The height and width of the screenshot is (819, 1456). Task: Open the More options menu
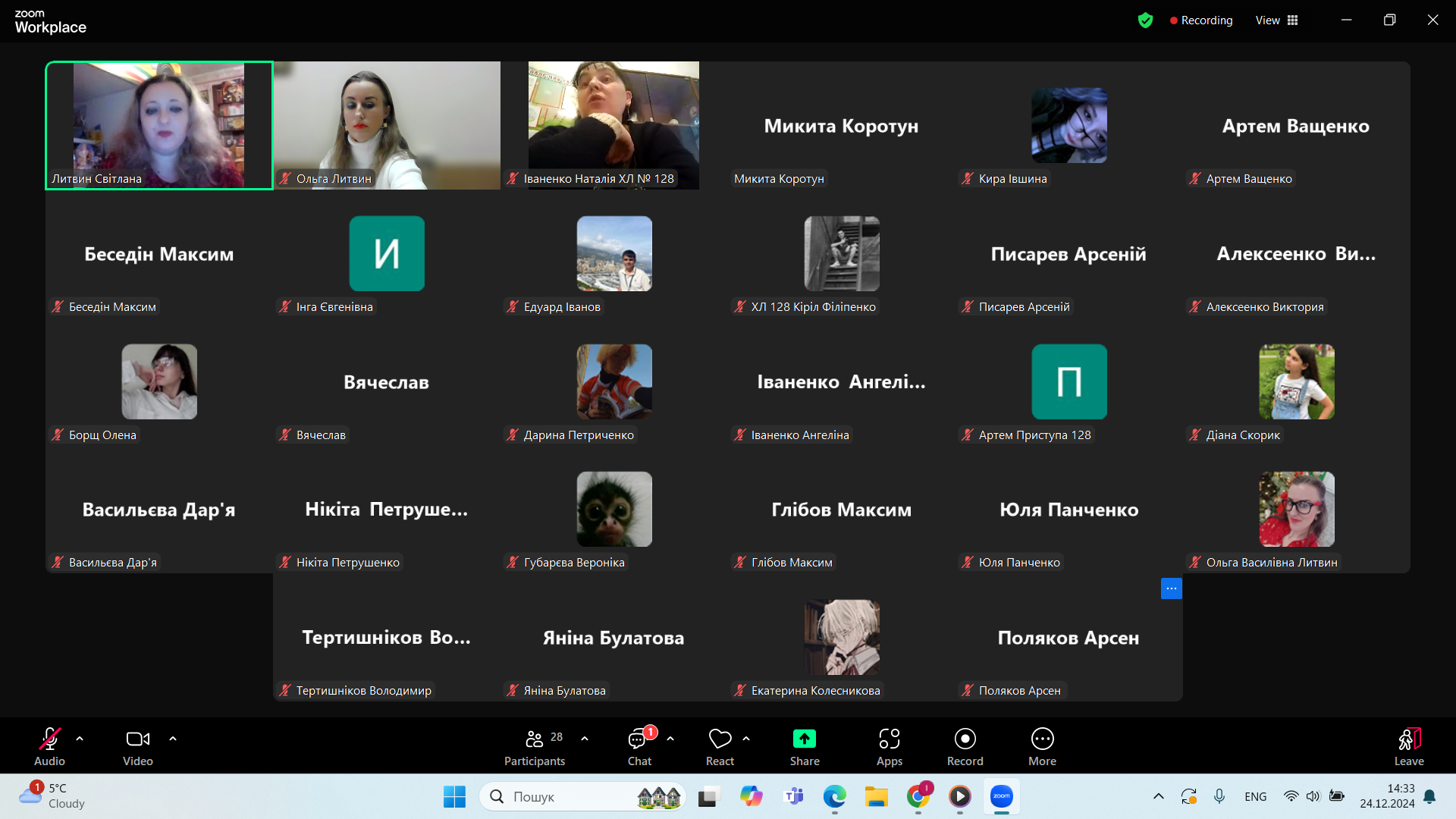pos(1042,747)
